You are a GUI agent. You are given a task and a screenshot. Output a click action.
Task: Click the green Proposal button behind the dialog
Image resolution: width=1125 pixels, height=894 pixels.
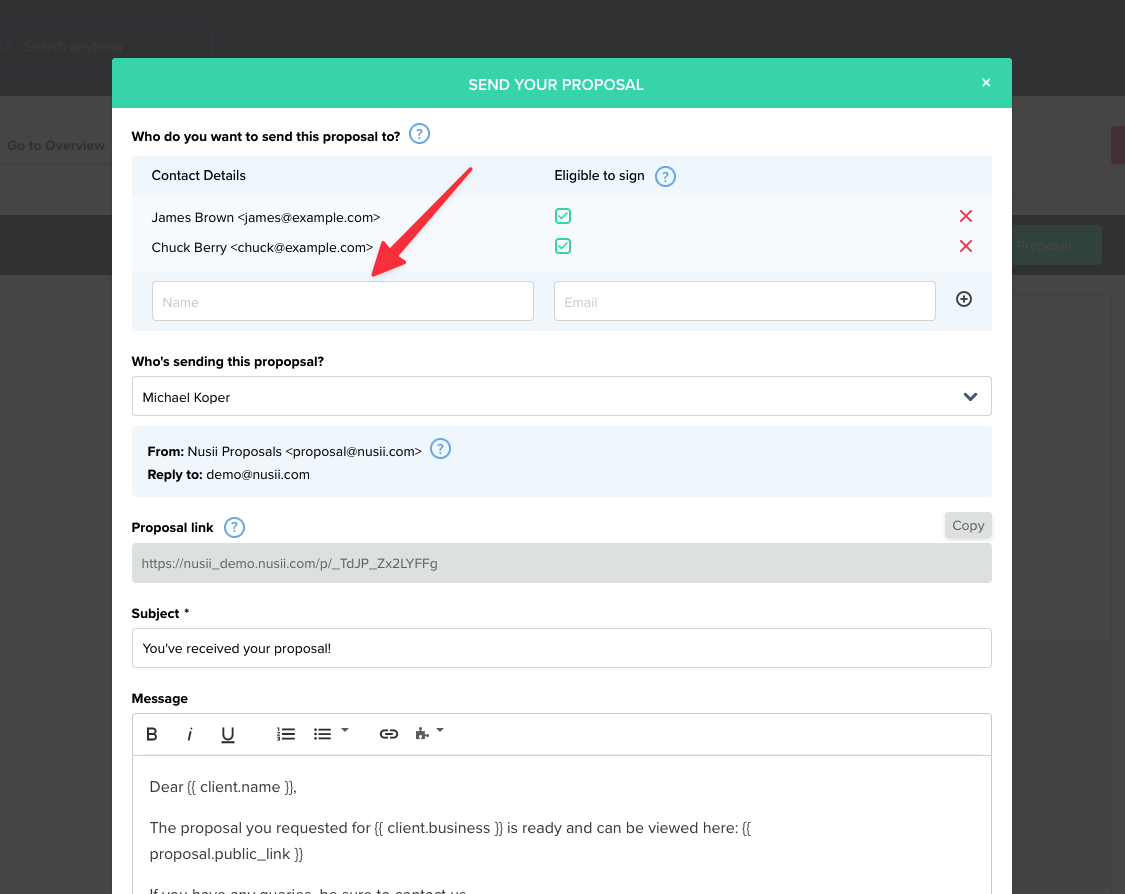(1057, 245)
